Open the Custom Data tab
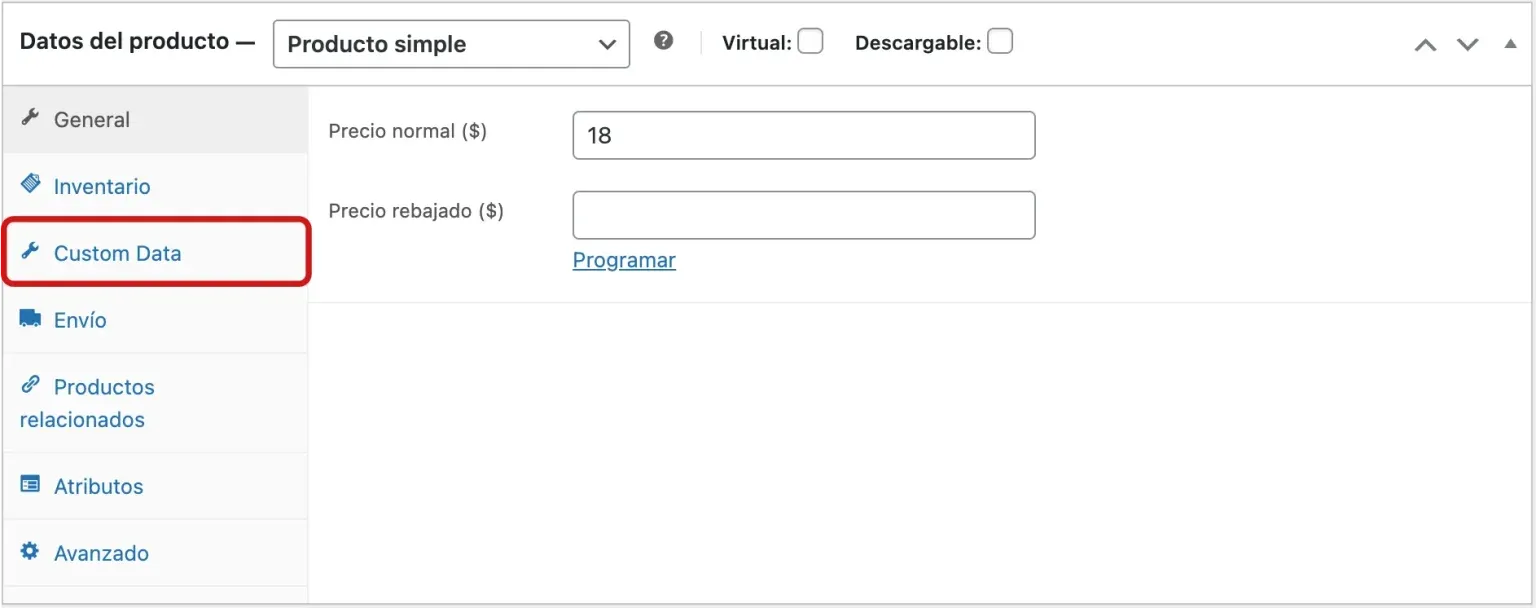The image size is (1536, 608). pyautogui.click(x=117, y=253)
